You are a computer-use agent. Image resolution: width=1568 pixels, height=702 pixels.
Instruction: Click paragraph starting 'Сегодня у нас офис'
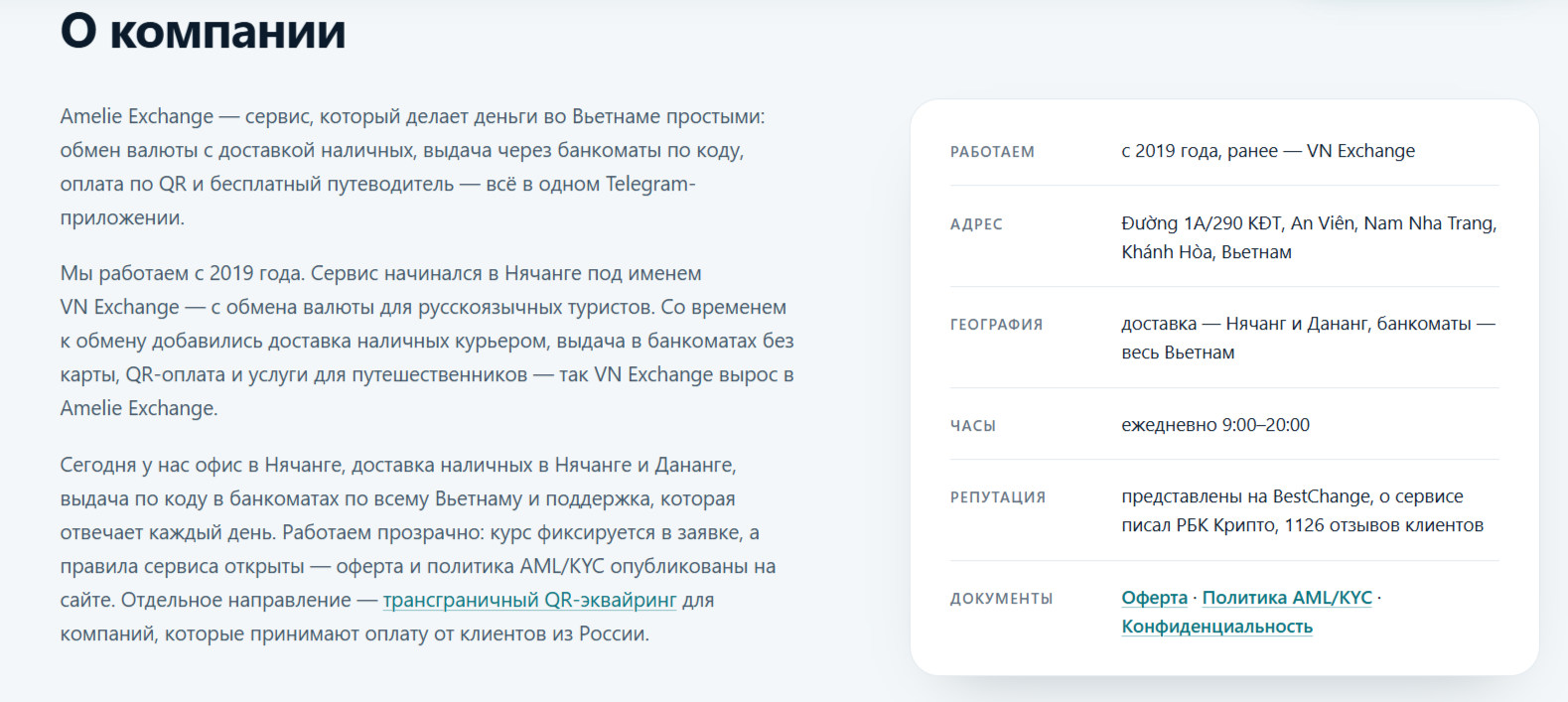(418, 549)
